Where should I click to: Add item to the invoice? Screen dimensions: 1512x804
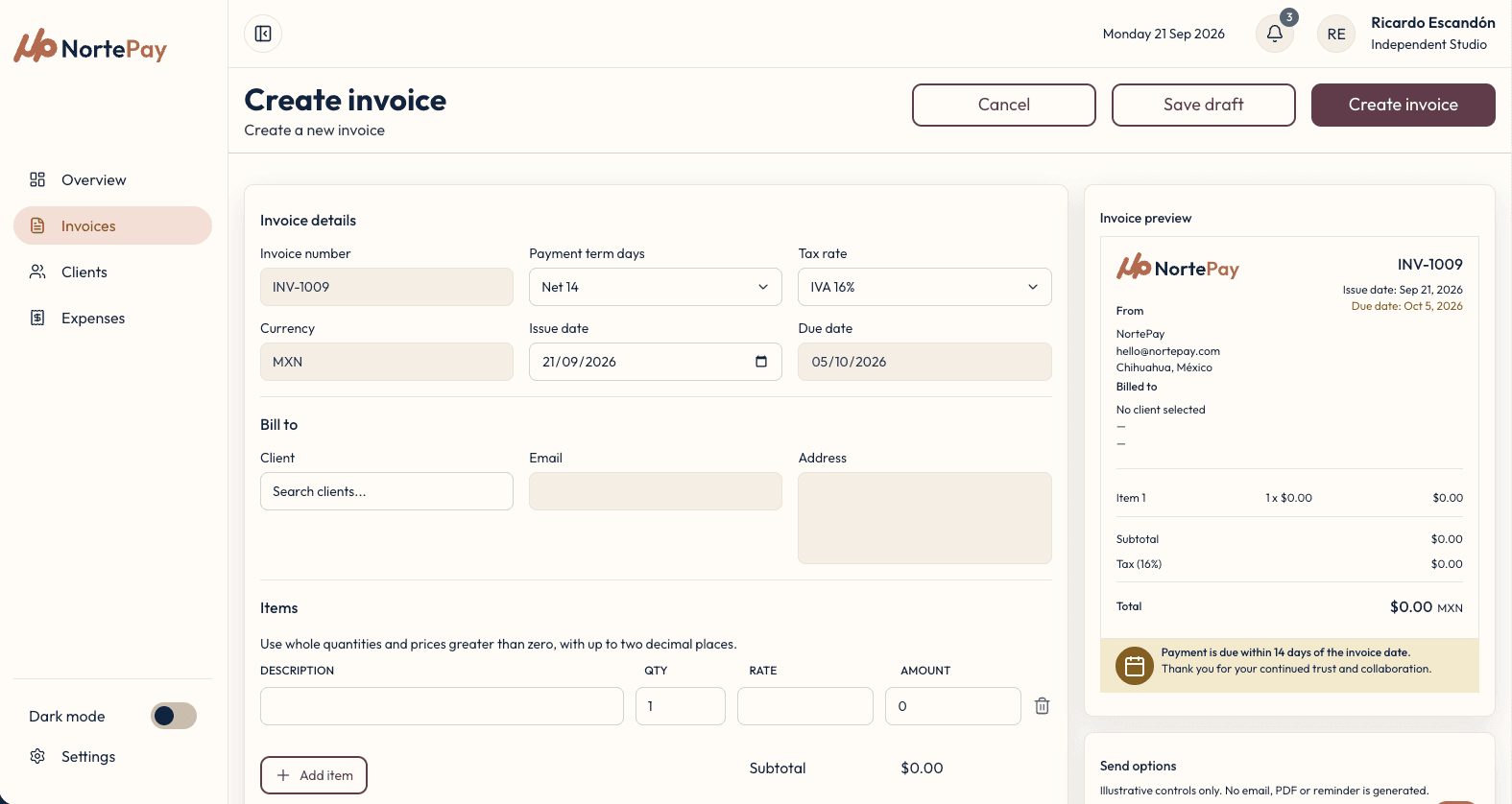(x=314, y=775)
